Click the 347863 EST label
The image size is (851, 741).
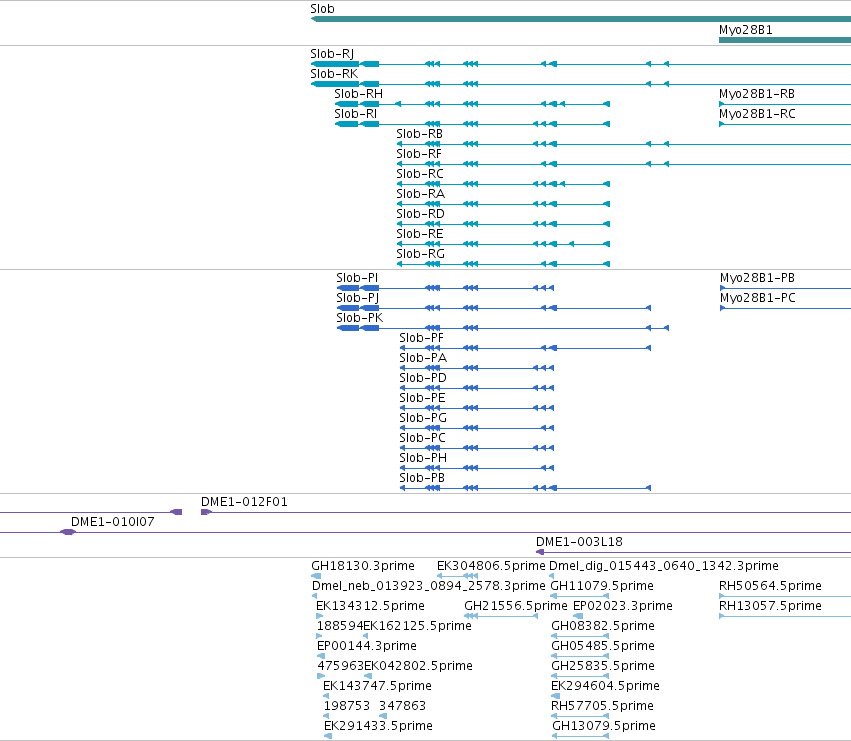402,706
